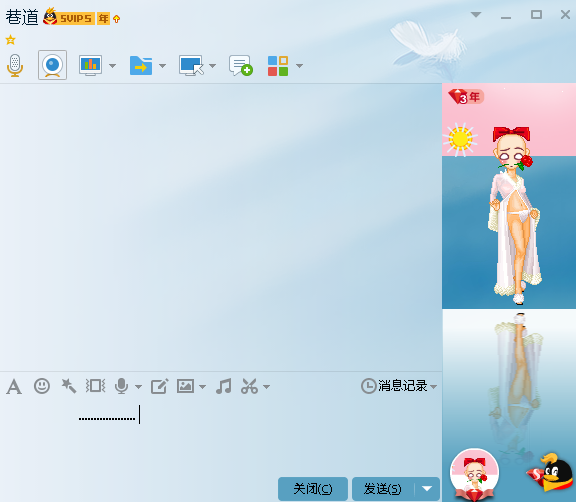This screenshot has height=502, width=576.
Task: Click the send file folder icon
Action: pos(141,66)
